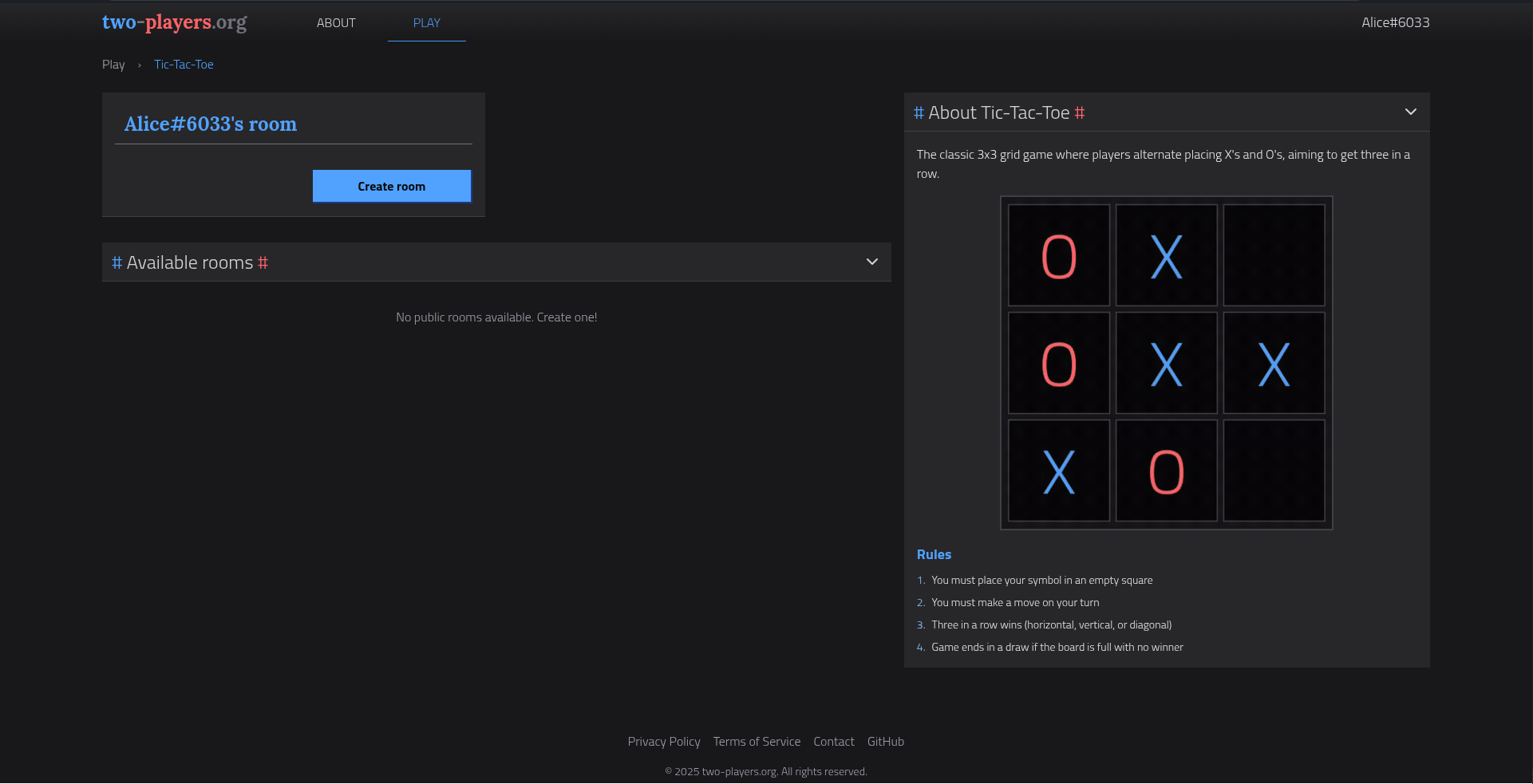The image size is (1533, 784).
Task: Collapse the About Tic-Tac-Toe panel
Action: click(x=1410, y=112)
